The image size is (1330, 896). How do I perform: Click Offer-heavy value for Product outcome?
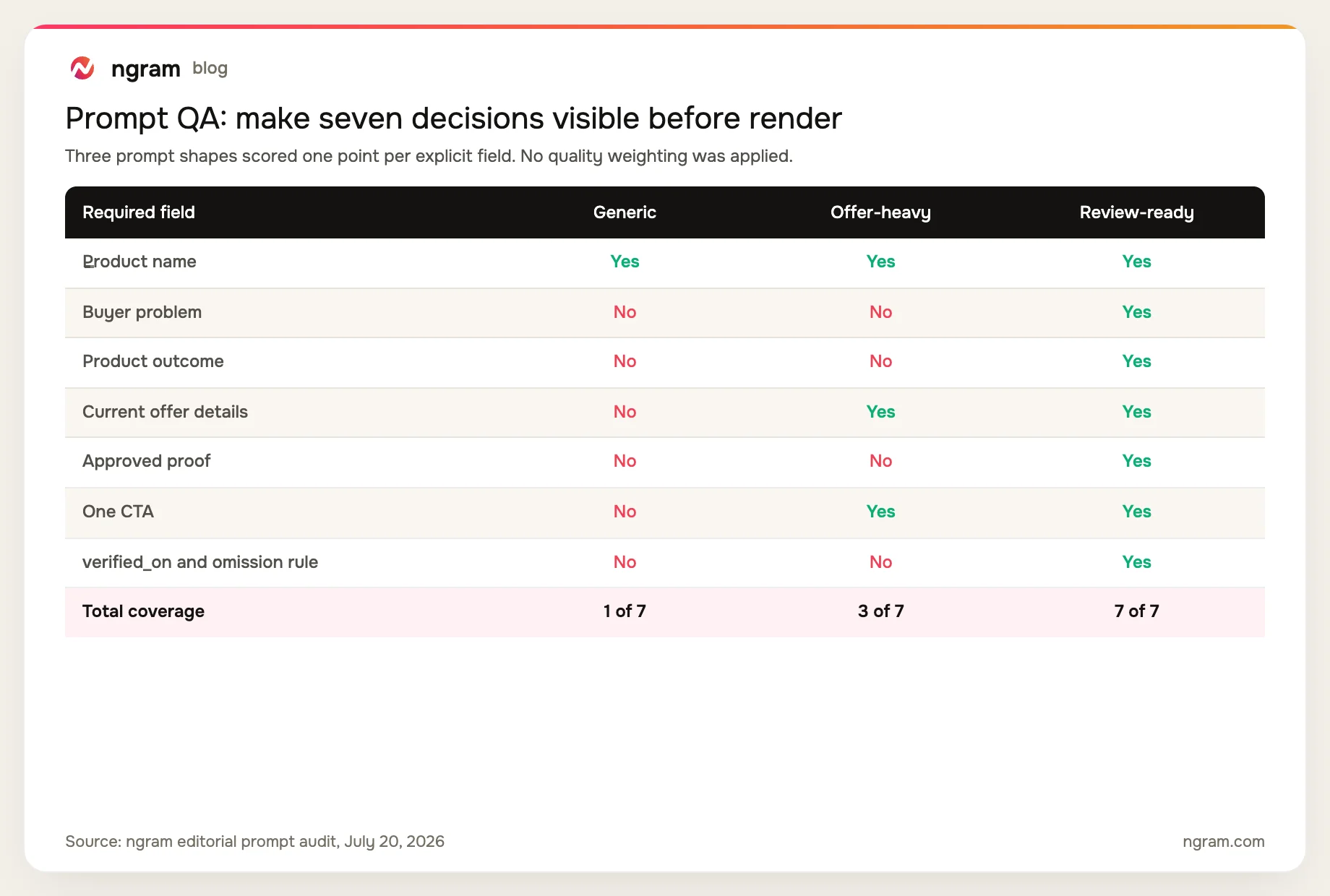(880, 361)
